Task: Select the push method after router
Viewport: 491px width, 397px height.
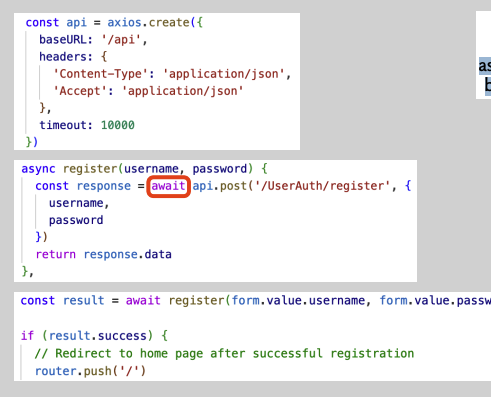Action: coord(97,371)
